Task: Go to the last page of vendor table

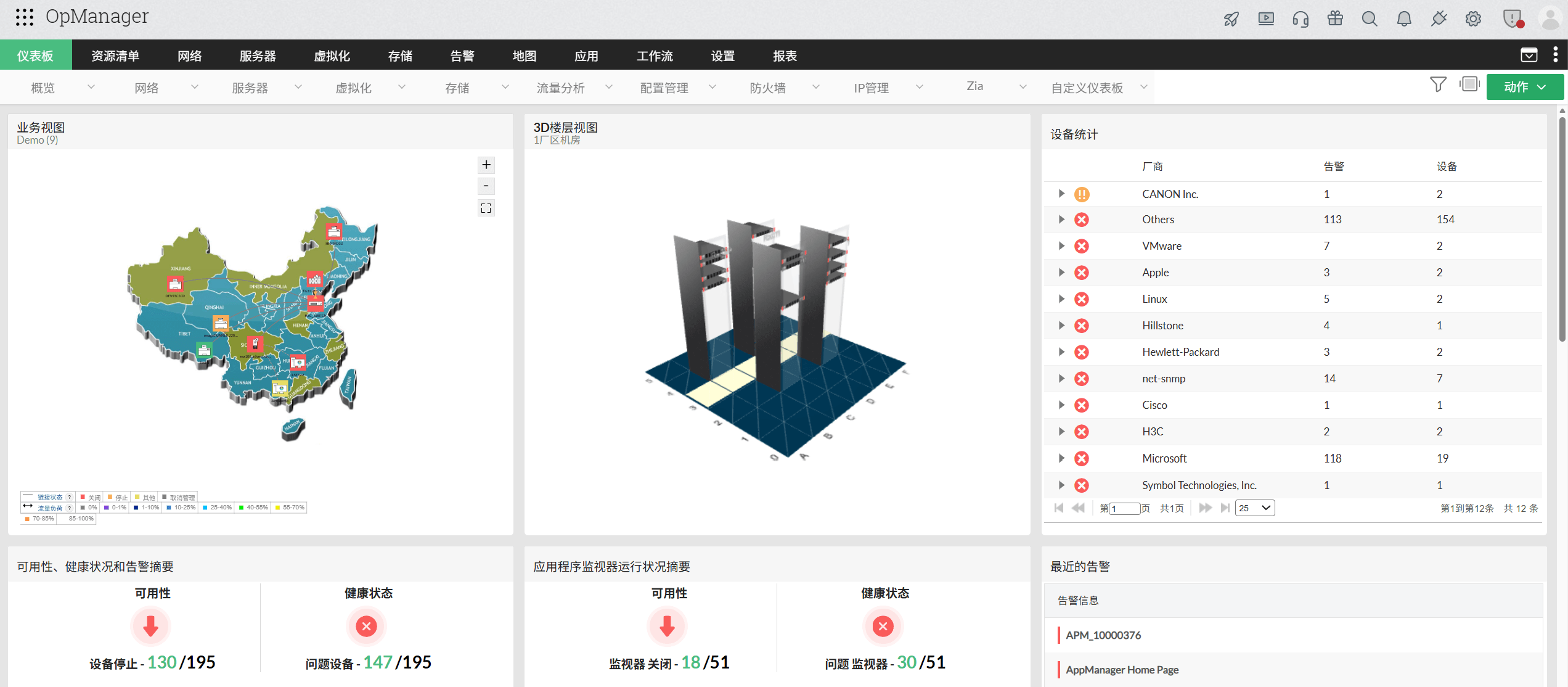Action: coord(1225,508)
